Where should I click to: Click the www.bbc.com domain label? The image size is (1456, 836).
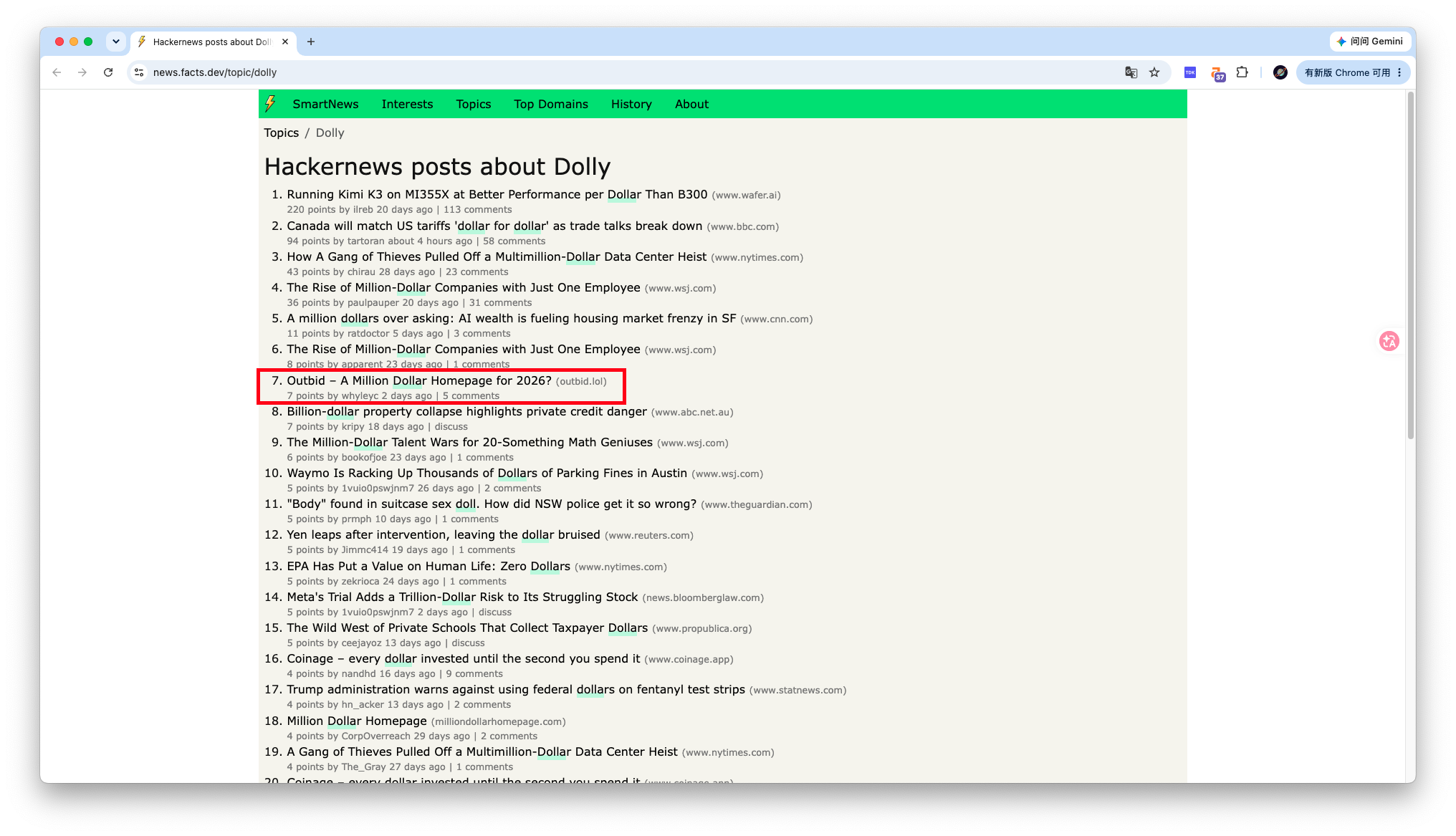click(x=743, y=226)
